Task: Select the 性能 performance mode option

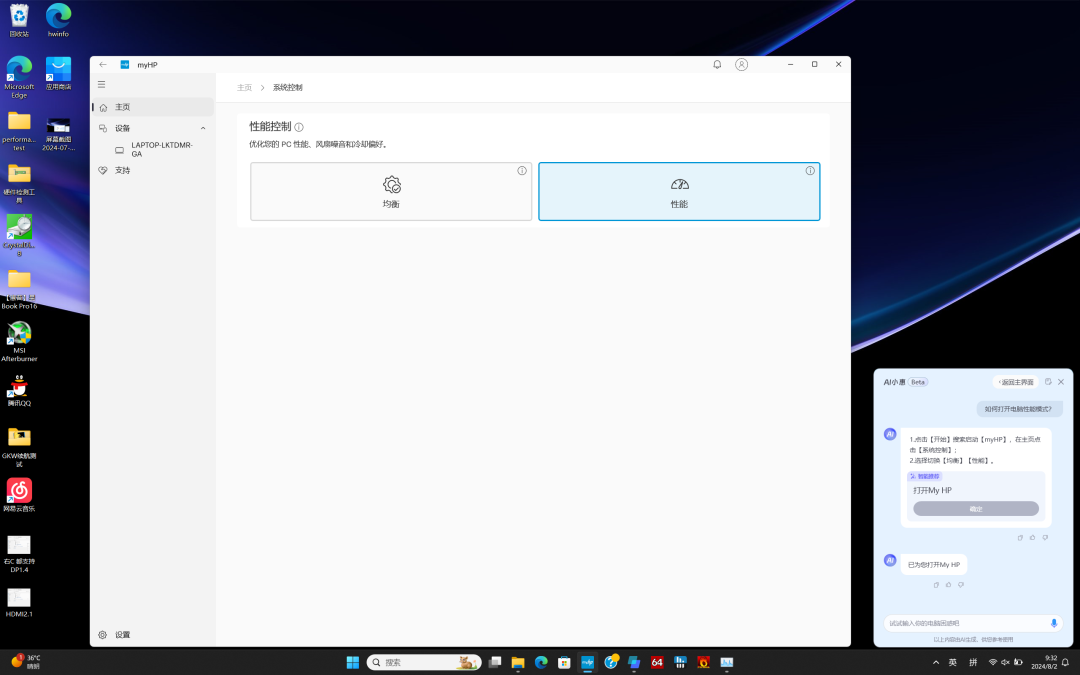Action: coord(679,191)
